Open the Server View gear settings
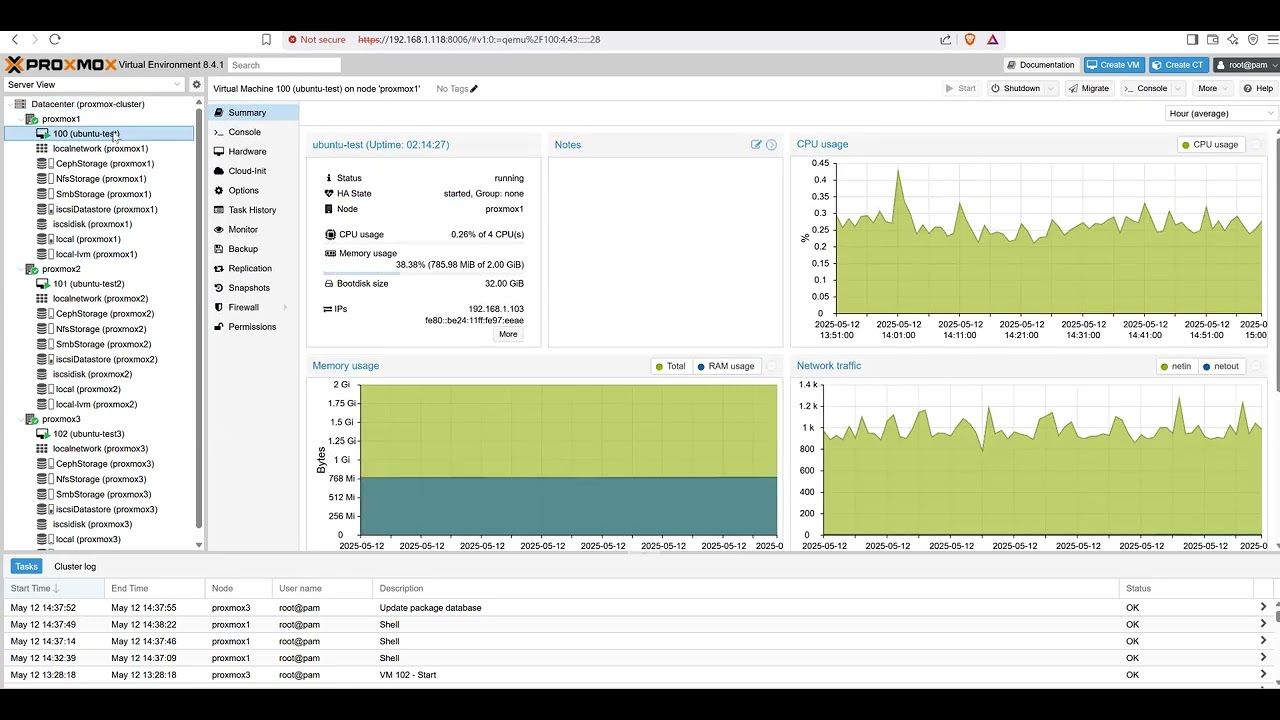Image resolution: width=1280 pixels, height=720 pixels. 197,85
